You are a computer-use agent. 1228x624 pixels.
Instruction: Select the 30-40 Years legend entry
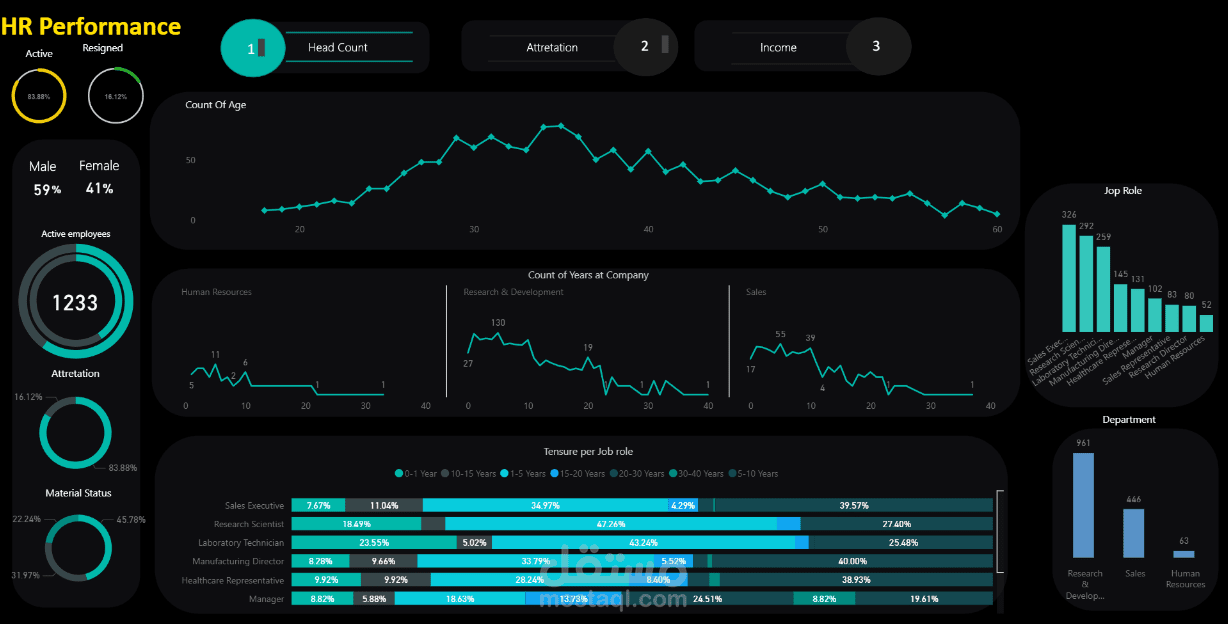(696, 473)
